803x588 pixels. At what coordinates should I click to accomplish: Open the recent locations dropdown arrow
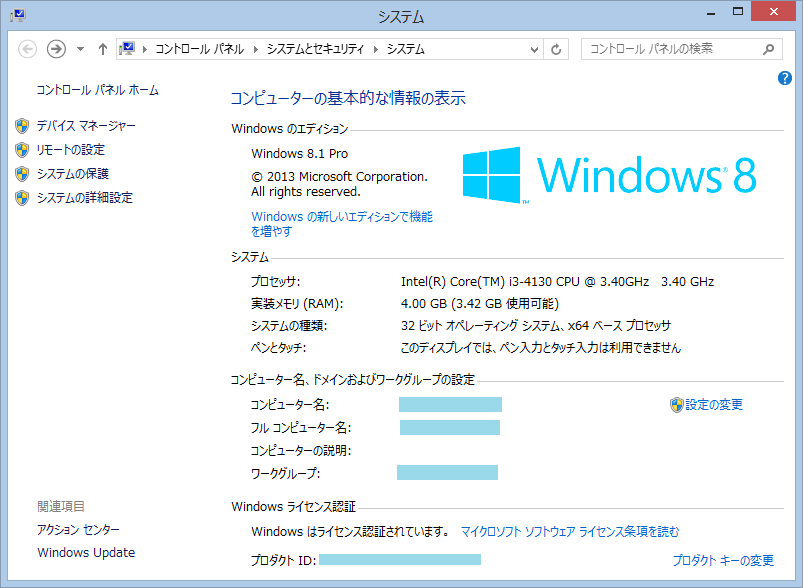tap(80, 49)
